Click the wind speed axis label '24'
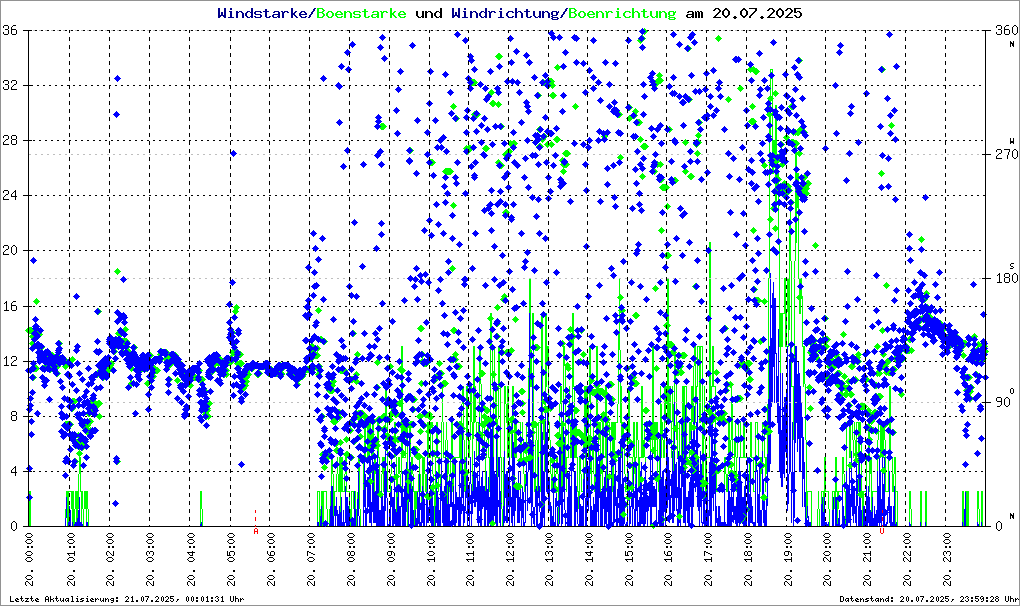 (10, 195)
